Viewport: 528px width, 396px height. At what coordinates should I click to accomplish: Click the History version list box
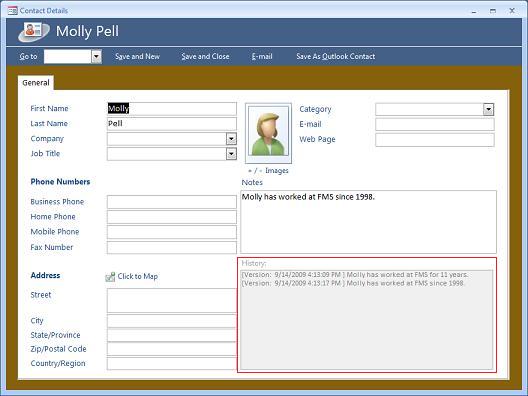tap(367, 320)
